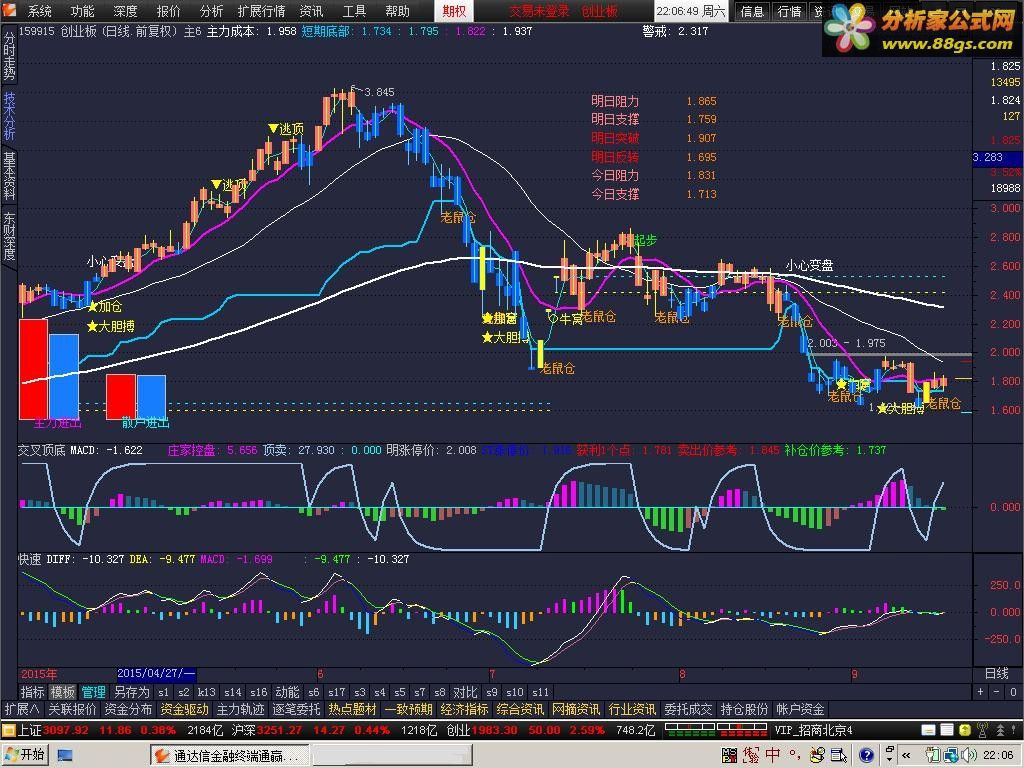Open the 系统 menu

click(39, 11)
